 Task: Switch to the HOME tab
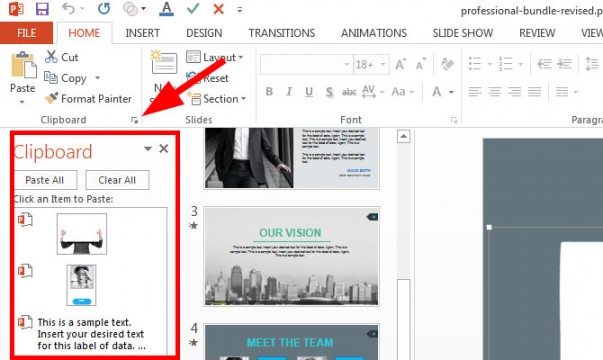point(84,33)
